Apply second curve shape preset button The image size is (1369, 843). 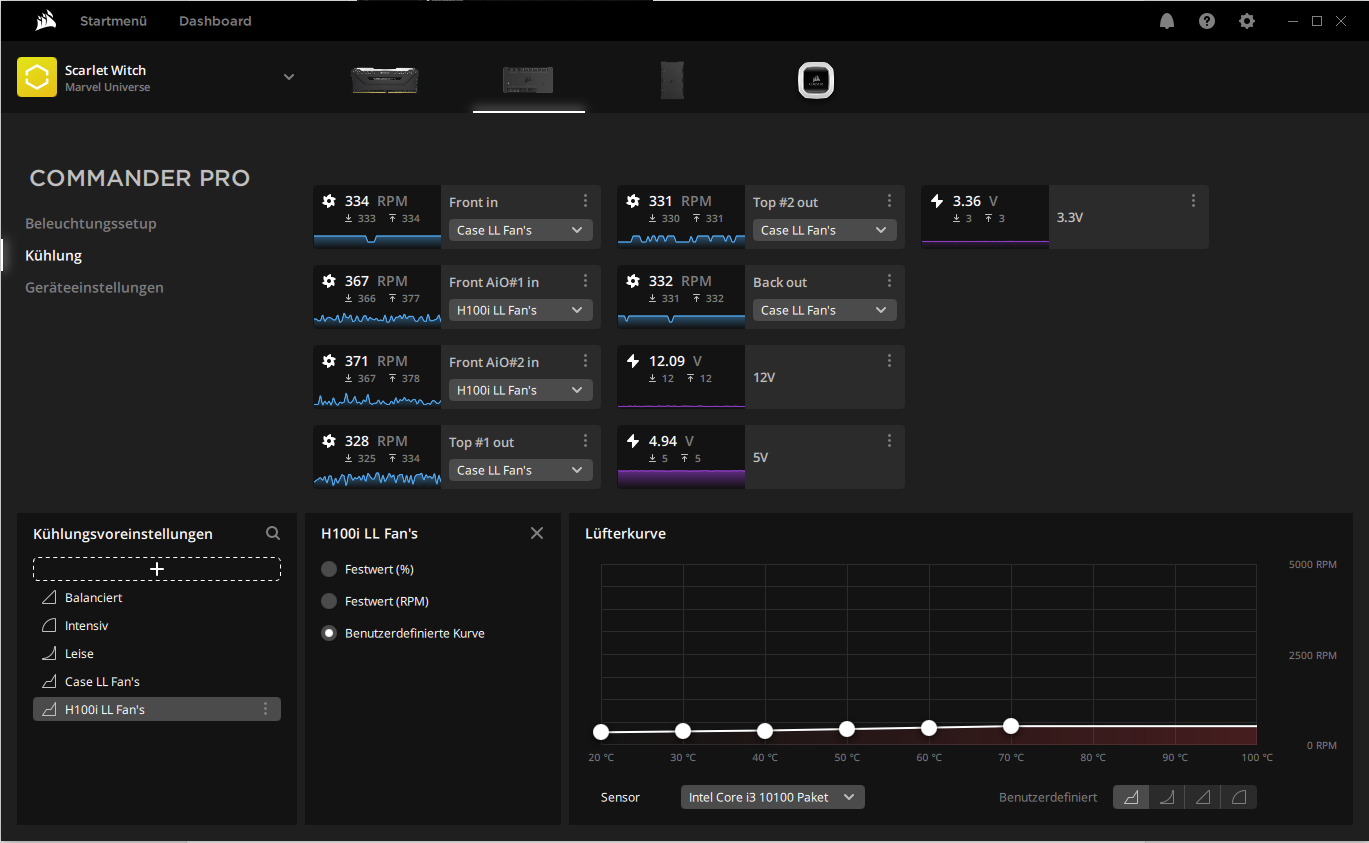[x=1167, y=797]
